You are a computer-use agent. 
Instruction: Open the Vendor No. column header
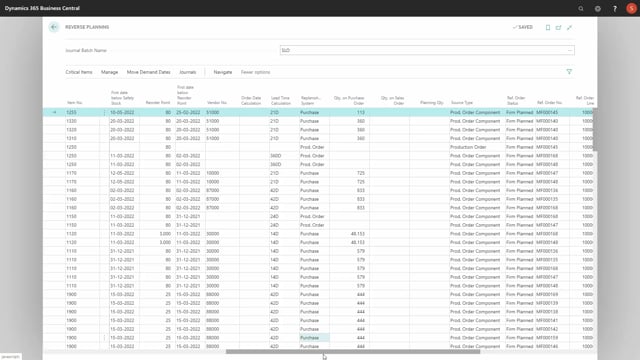click(217, 103)
